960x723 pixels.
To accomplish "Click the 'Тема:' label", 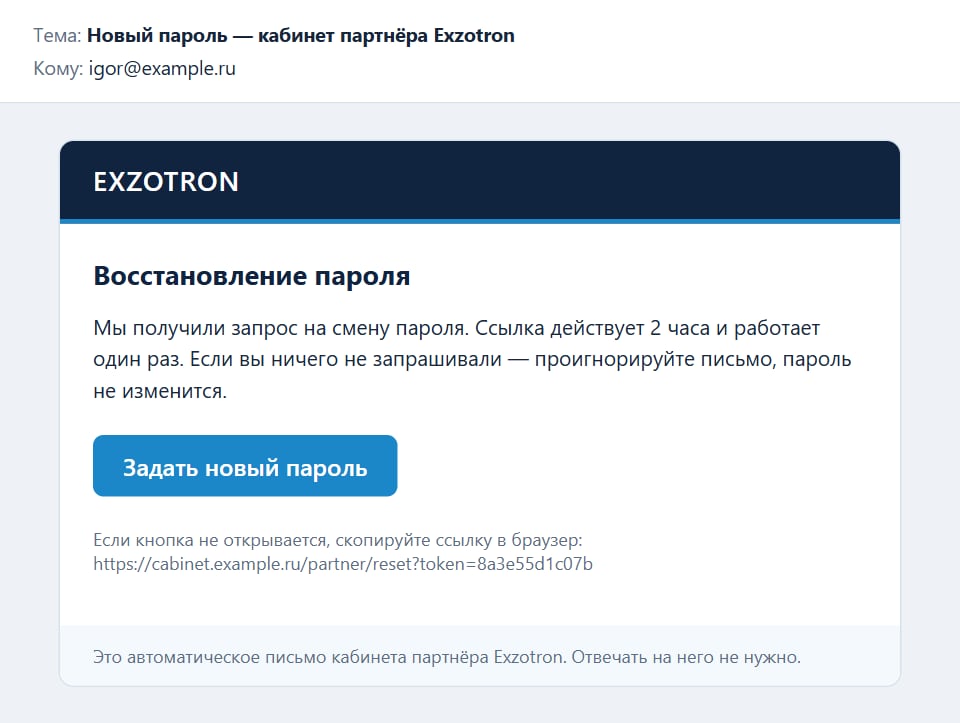I will (57, 36).
